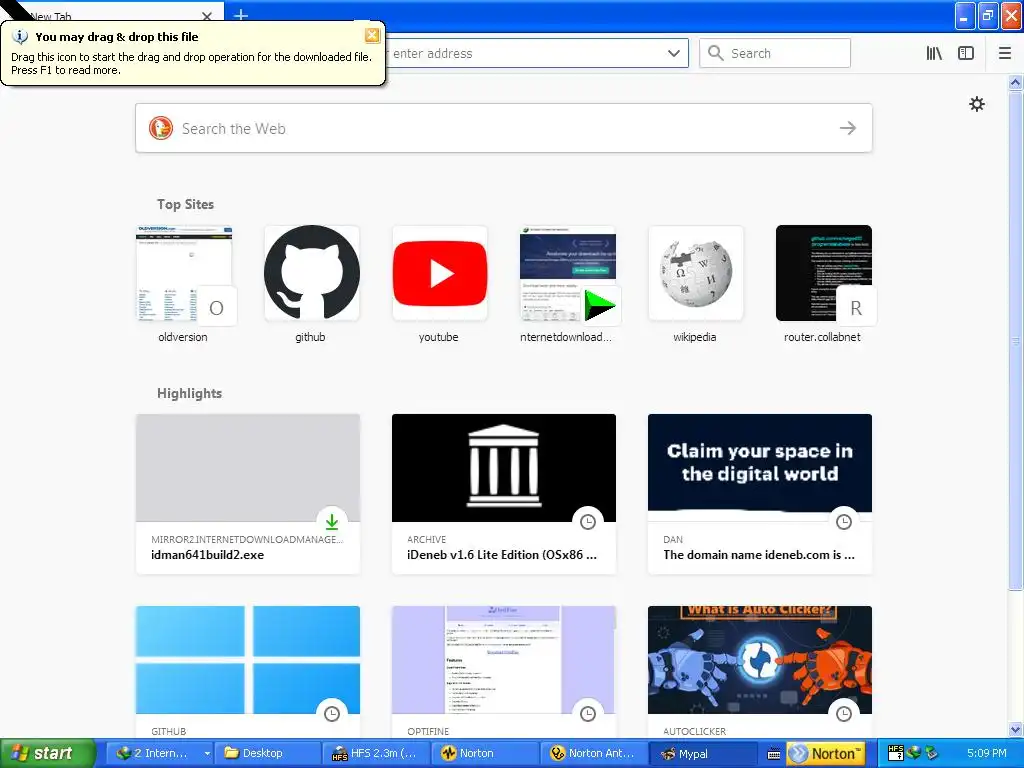
Task: Click the DuckDuckGo logo icon
Action: click(161, 128)
